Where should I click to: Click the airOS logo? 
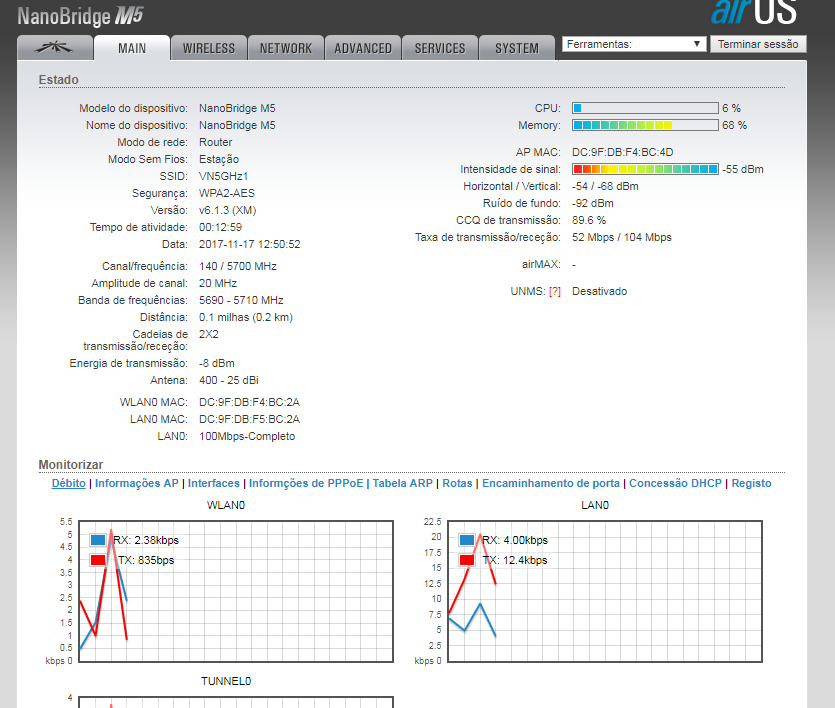click(x=754, y=12)
